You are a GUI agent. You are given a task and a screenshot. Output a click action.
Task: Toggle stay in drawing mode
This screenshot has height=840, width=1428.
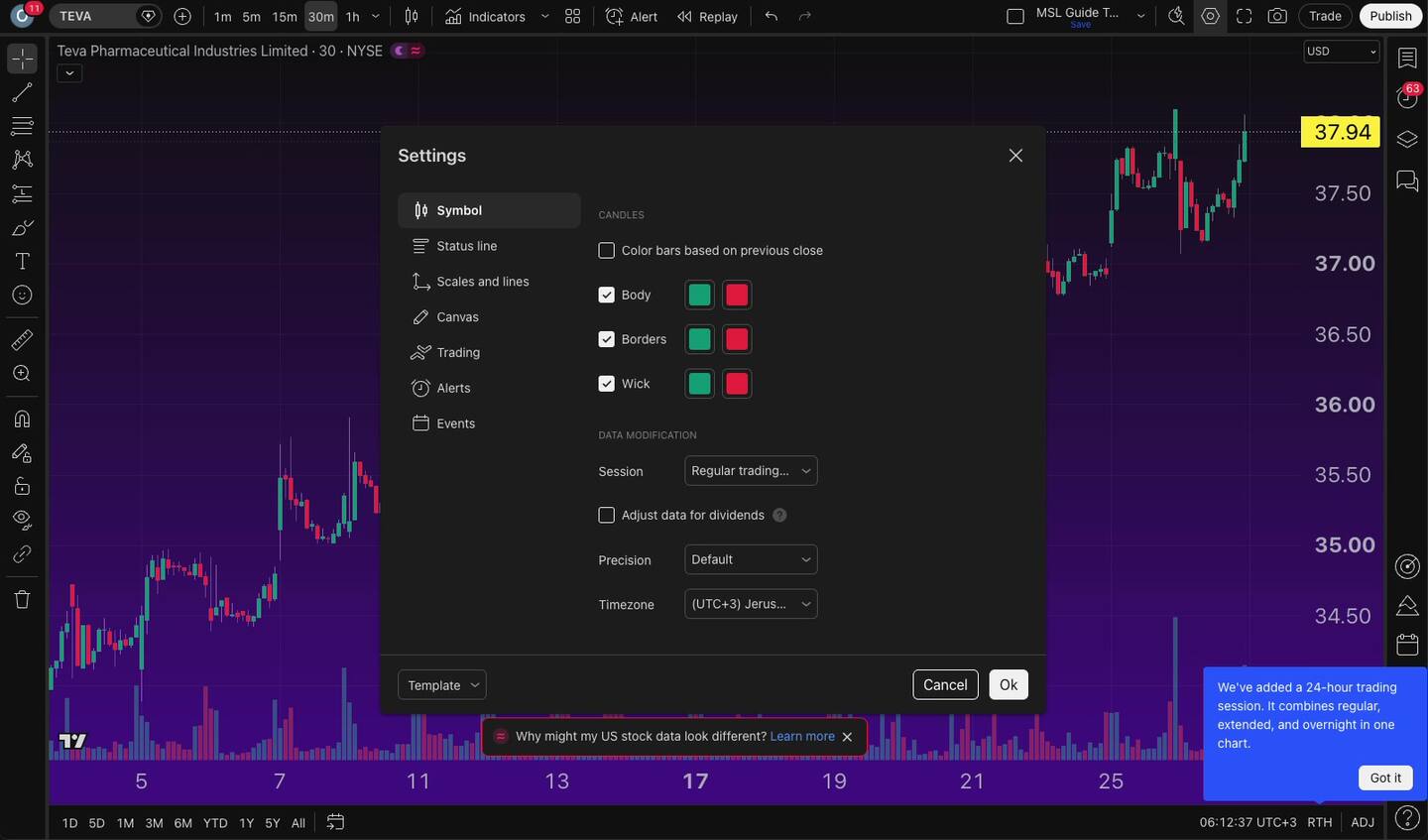click(x=22, y=452)
